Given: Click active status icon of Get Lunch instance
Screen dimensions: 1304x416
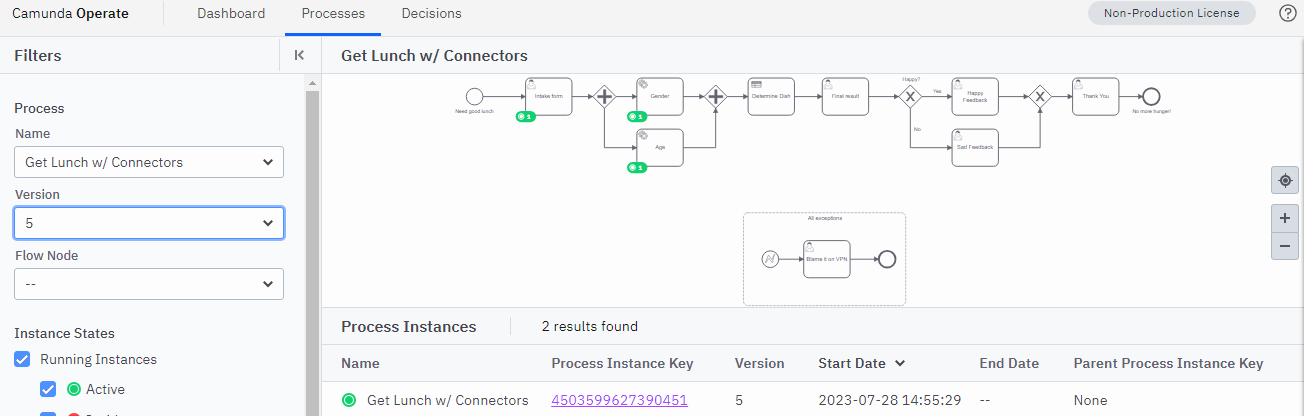Looking at the screenshot, I should [x=349, y=400].
